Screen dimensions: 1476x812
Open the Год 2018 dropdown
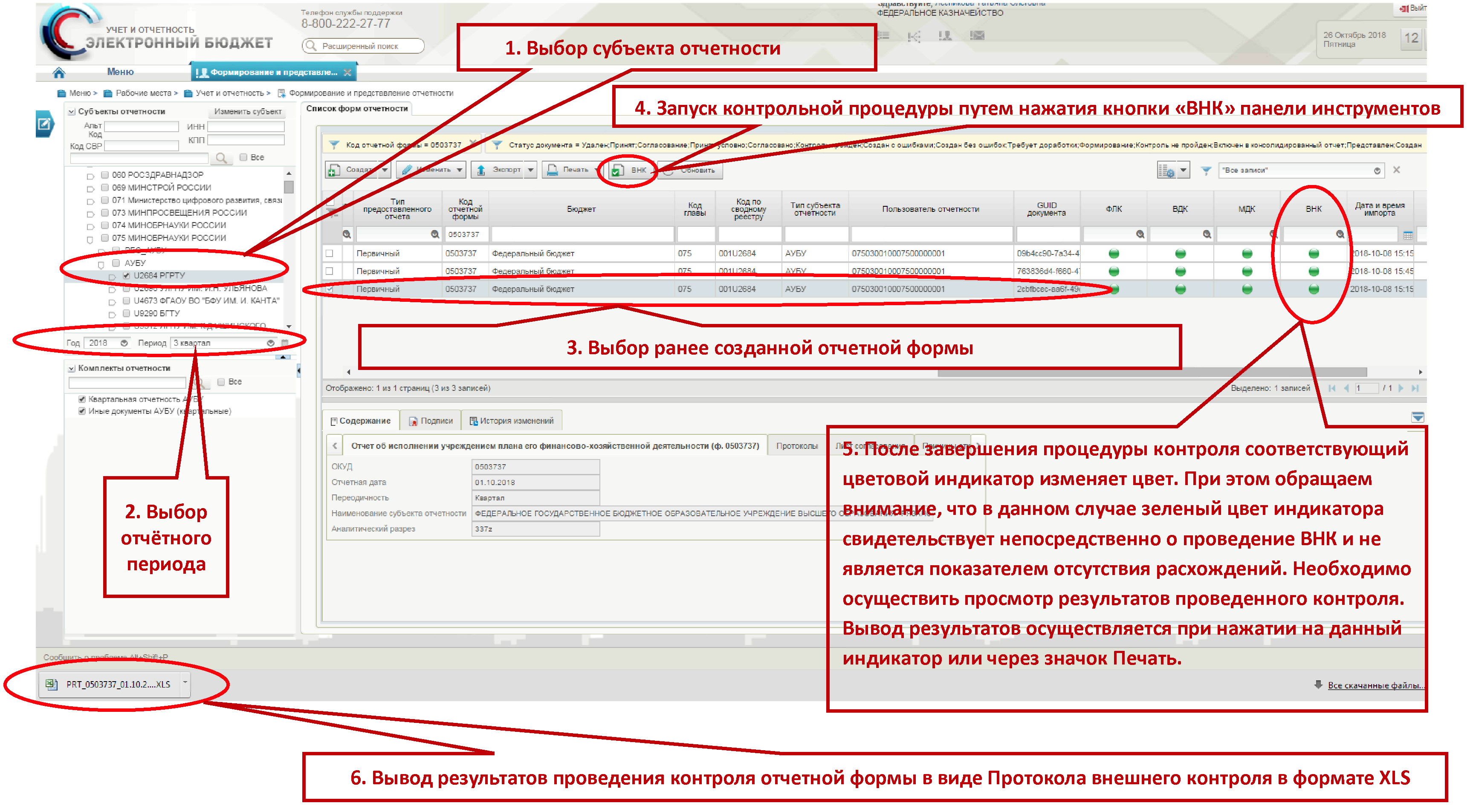point(124,343)
